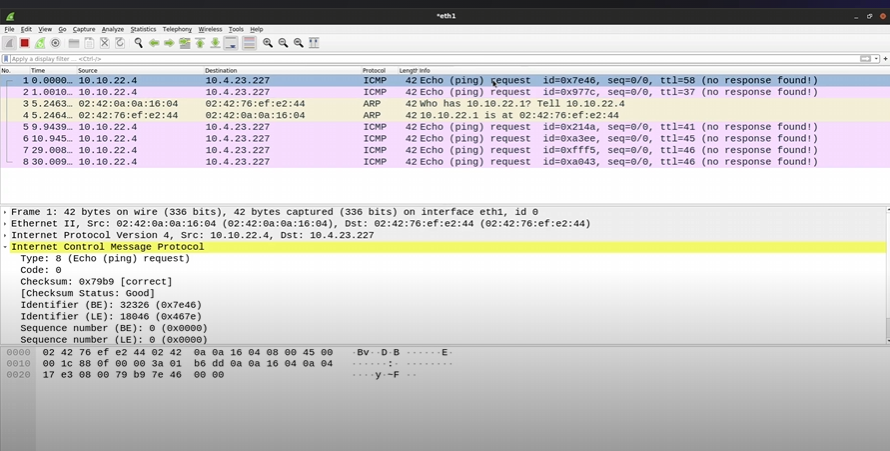
Task: Restart the current capture
Action: pos(40,43)
